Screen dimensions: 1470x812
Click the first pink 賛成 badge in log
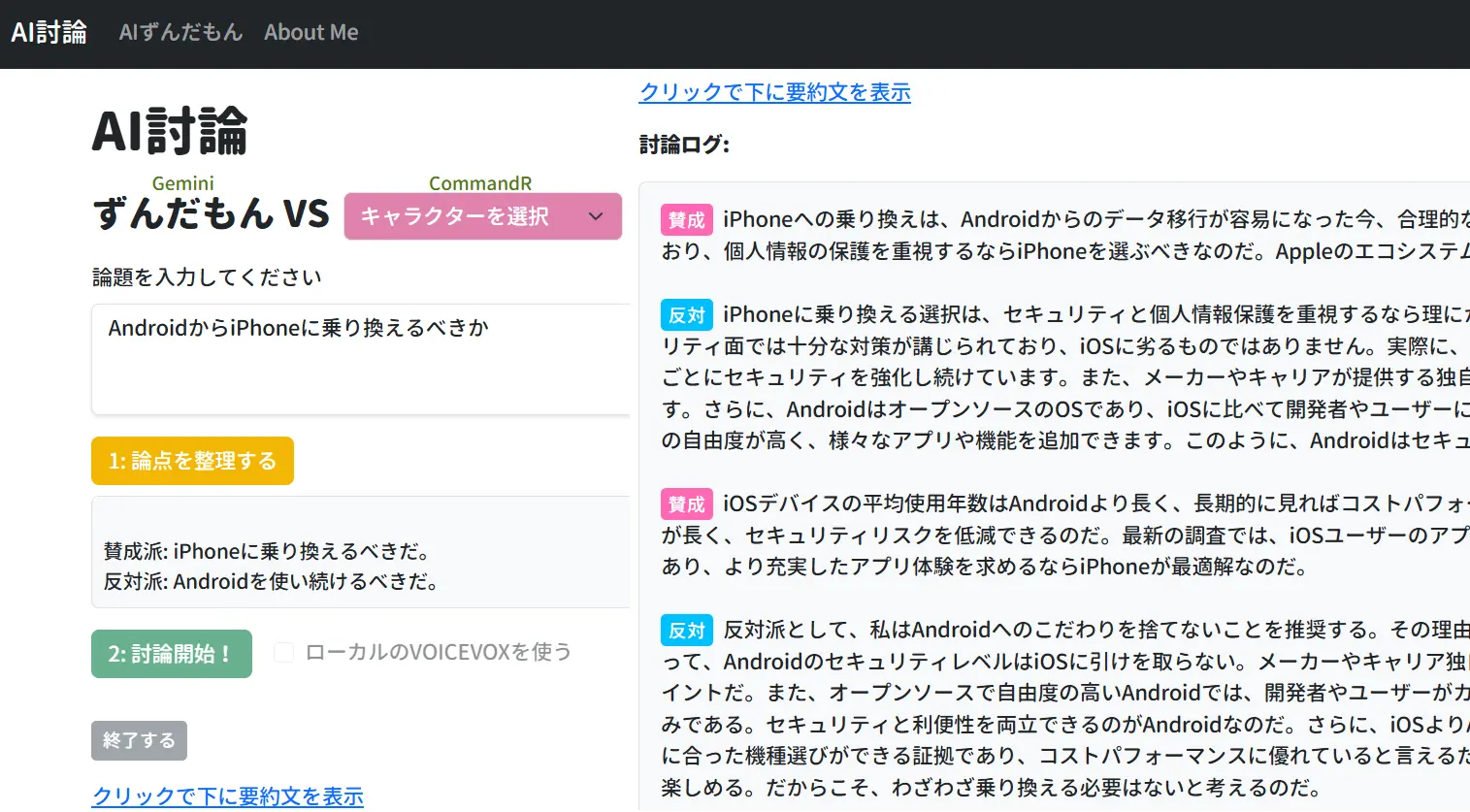686,220
